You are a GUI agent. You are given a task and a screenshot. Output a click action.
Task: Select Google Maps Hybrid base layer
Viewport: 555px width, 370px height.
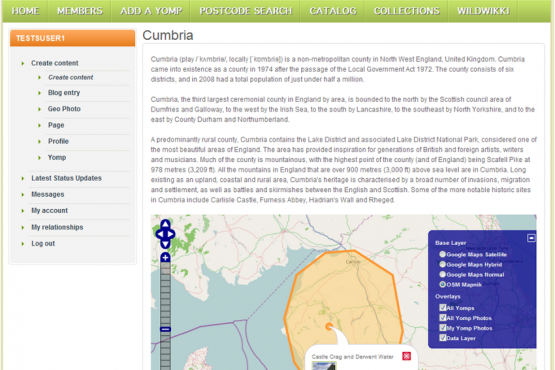[x=442, y=264]
